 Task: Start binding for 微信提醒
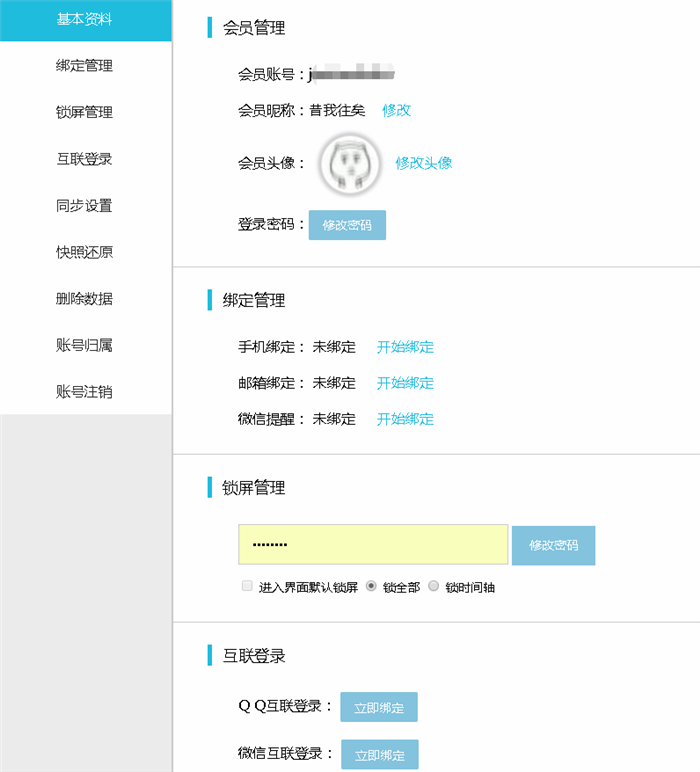405,419
